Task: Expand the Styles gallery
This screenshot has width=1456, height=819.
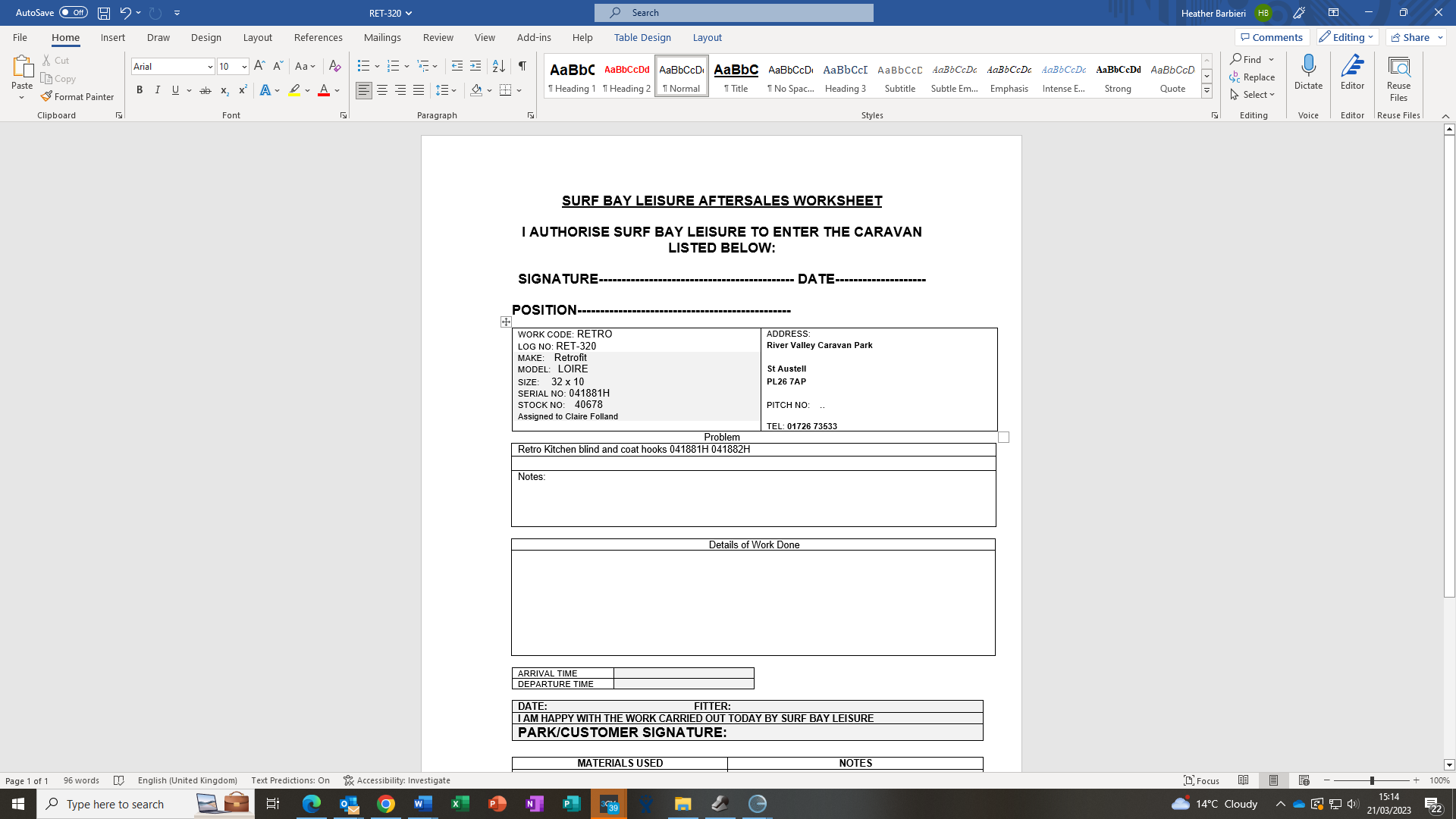Action: click(1207, 91)
